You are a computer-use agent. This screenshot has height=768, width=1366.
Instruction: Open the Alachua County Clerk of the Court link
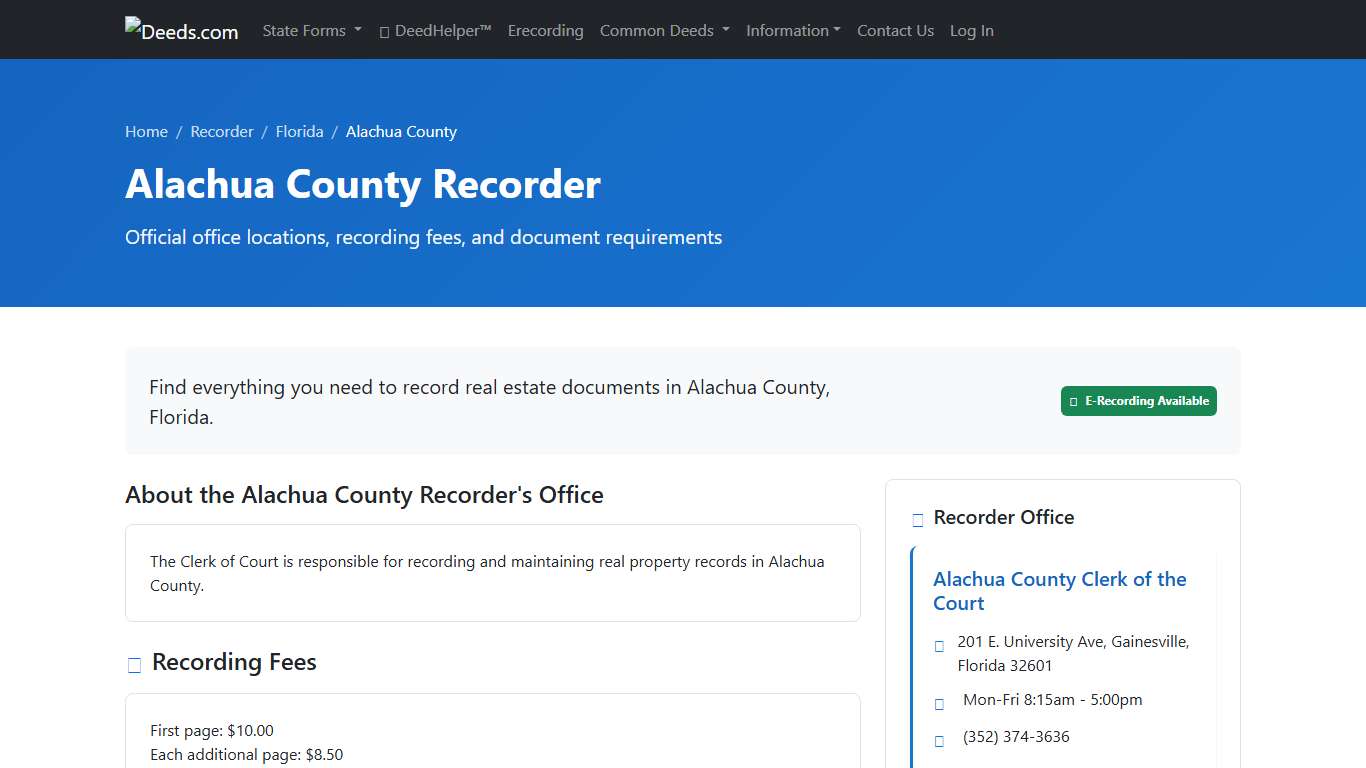[x=1060, y=591]
